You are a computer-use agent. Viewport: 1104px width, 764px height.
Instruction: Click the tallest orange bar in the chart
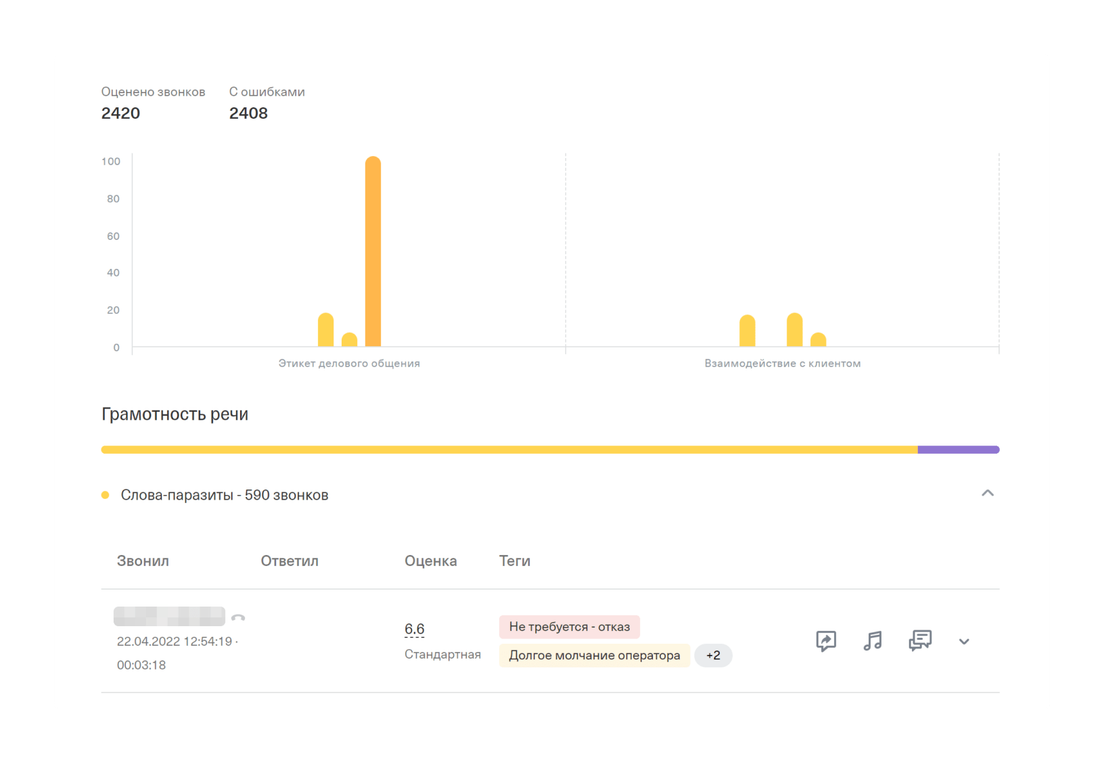373,252
